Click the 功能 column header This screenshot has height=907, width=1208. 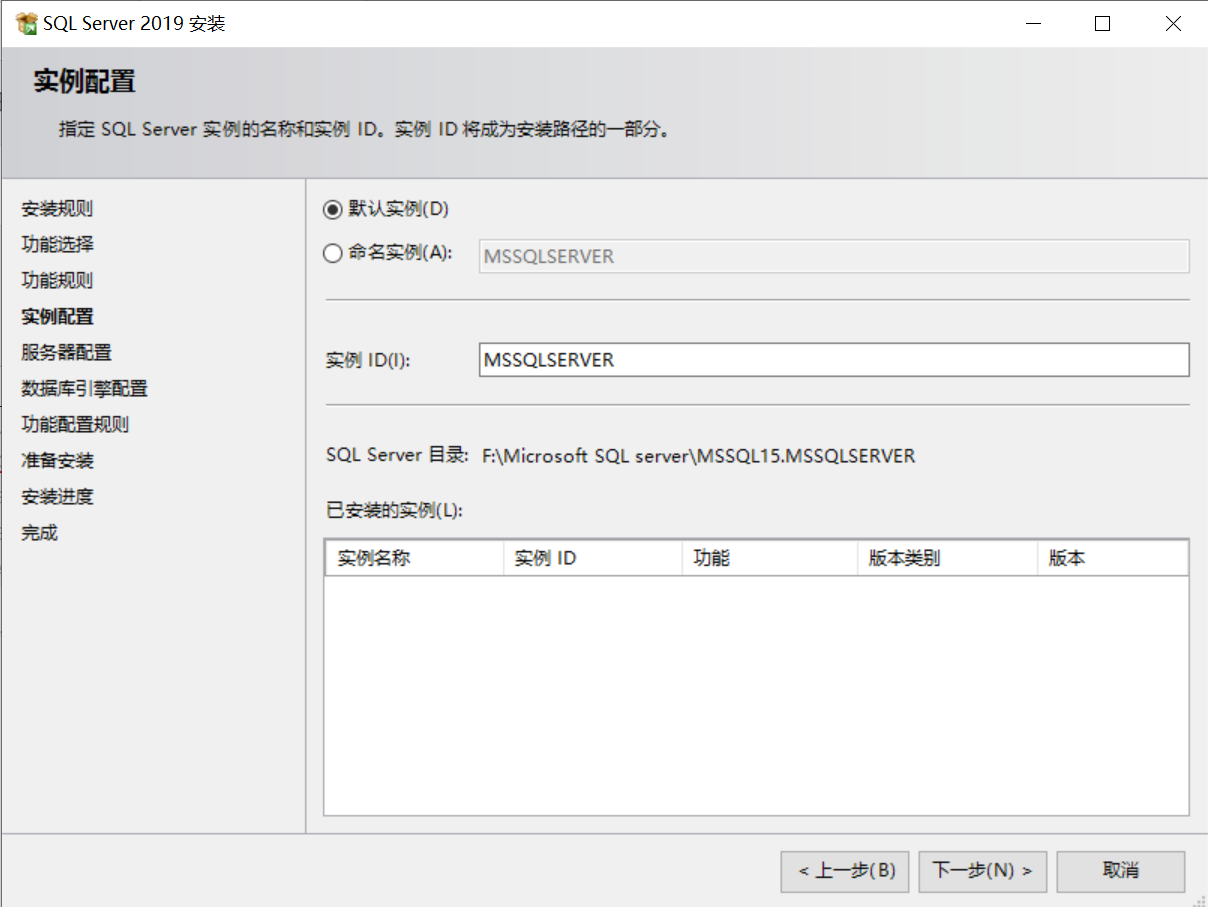point(770,559)
